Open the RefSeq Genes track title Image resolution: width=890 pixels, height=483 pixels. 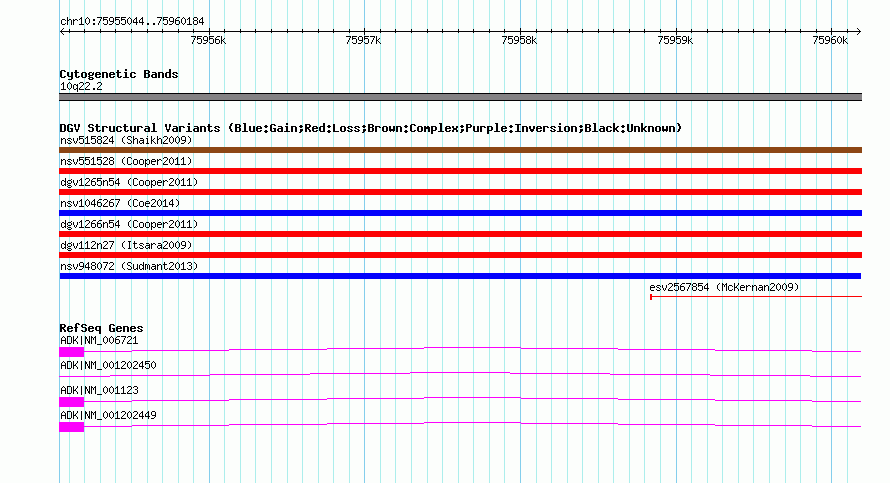(101, 328)
